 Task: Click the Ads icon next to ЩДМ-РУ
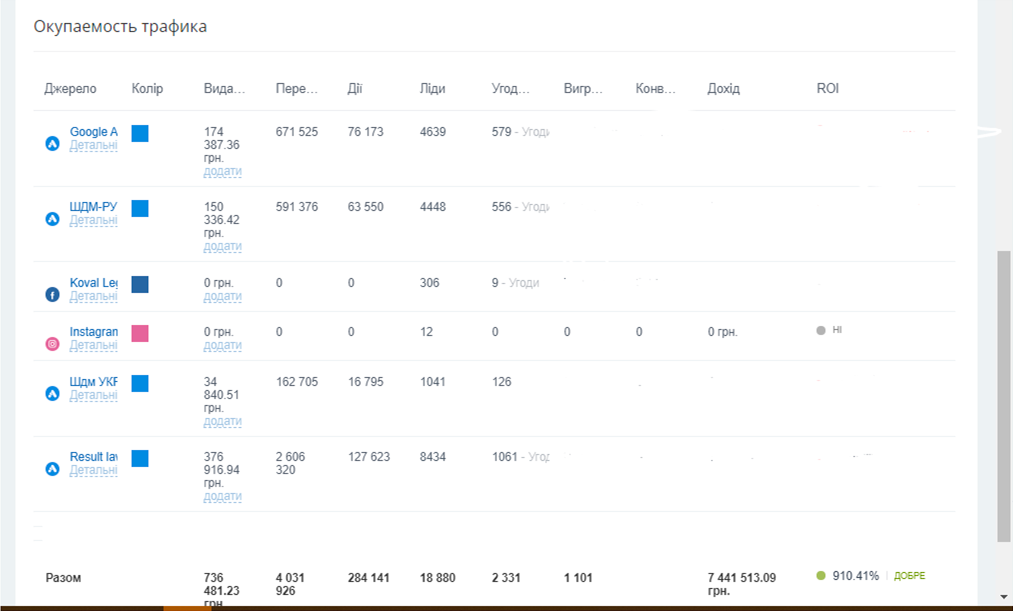click(x=53, y=218)
